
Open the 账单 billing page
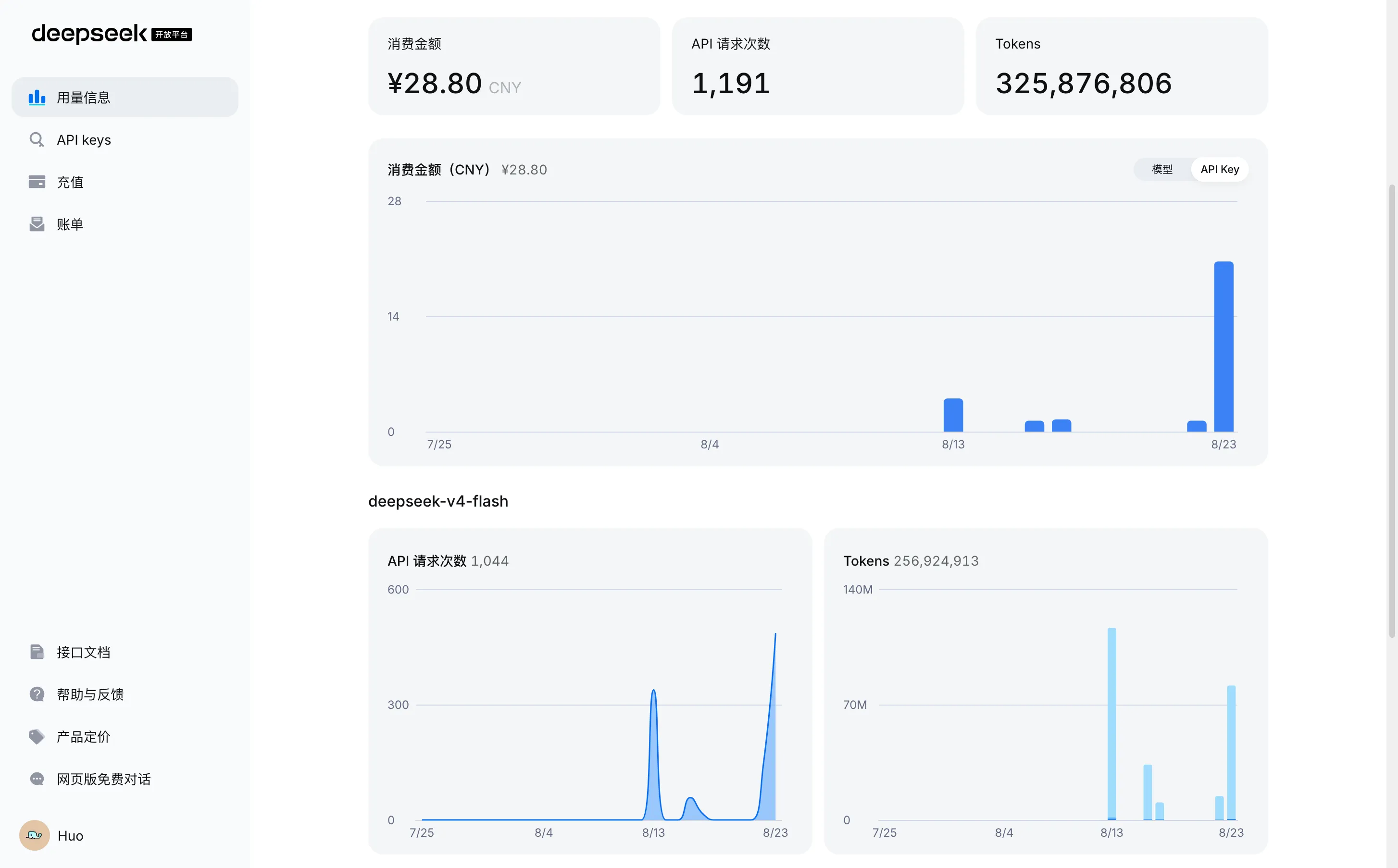[x=125, y=224]
